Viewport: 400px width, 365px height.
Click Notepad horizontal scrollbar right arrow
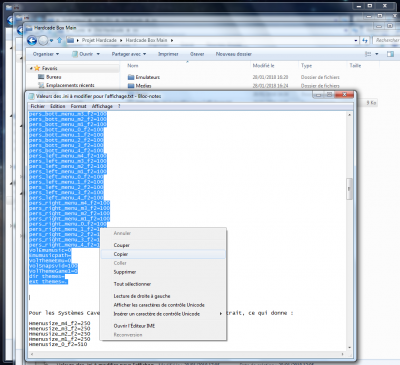tap(343, 354)
